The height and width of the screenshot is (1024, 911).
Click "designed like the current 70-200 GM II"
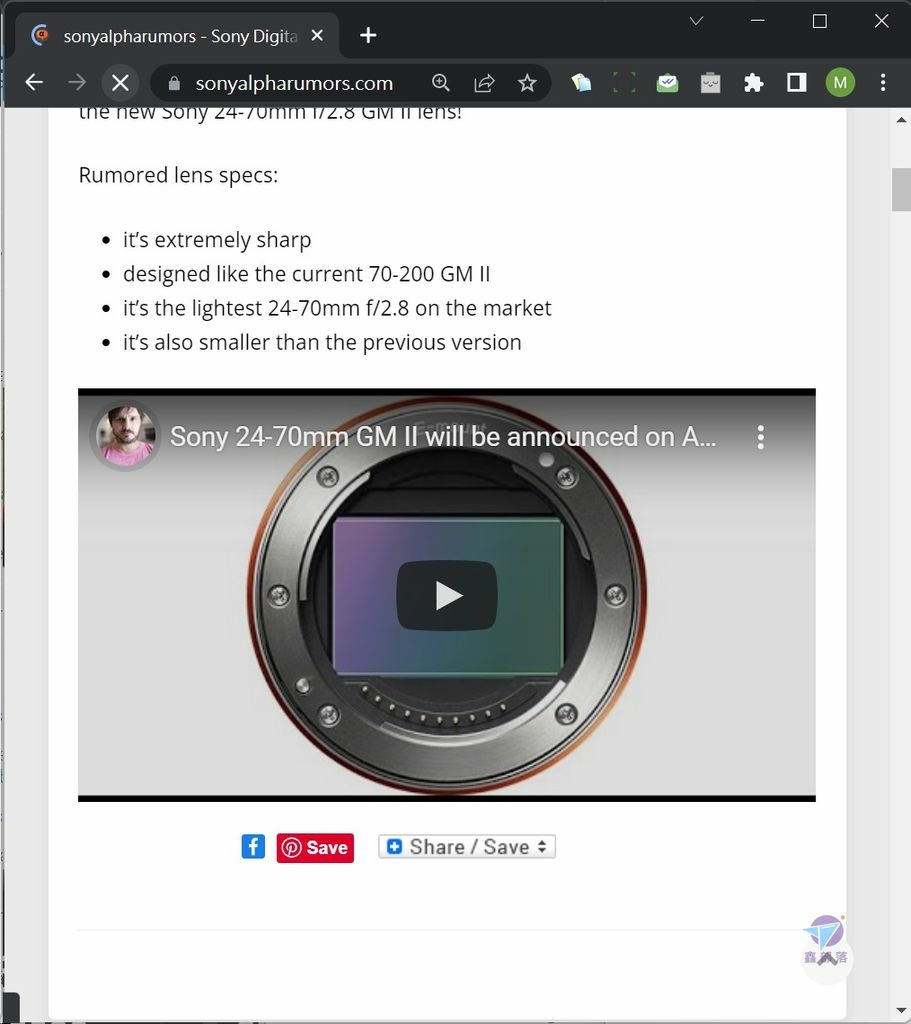click(x=306, y=274)
